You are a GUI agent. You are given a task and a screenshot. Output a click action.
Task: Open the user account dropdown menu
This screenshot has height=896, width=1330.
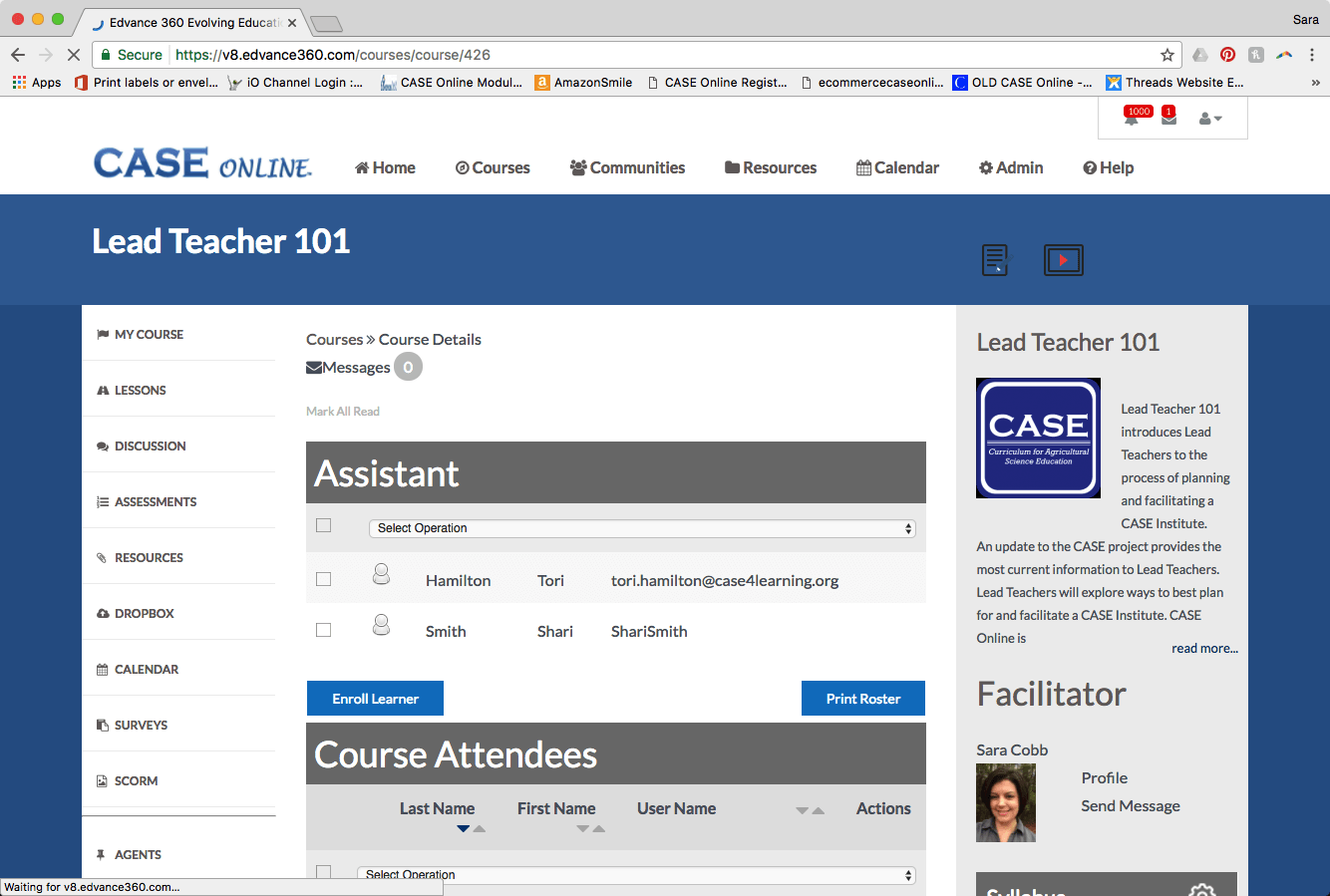[1209, 119]
